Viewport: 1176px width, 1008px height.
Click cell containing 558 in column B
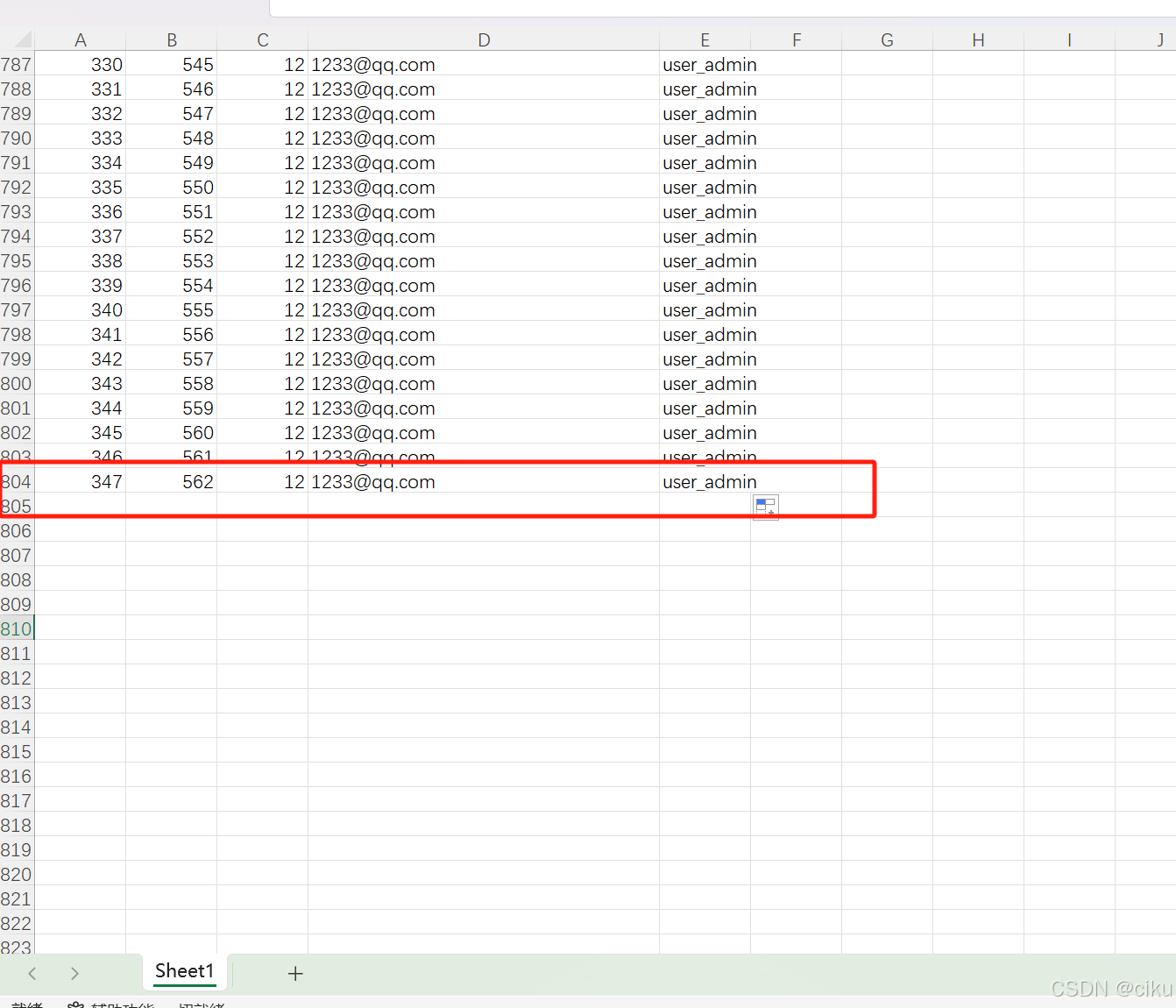coord(172,384)
